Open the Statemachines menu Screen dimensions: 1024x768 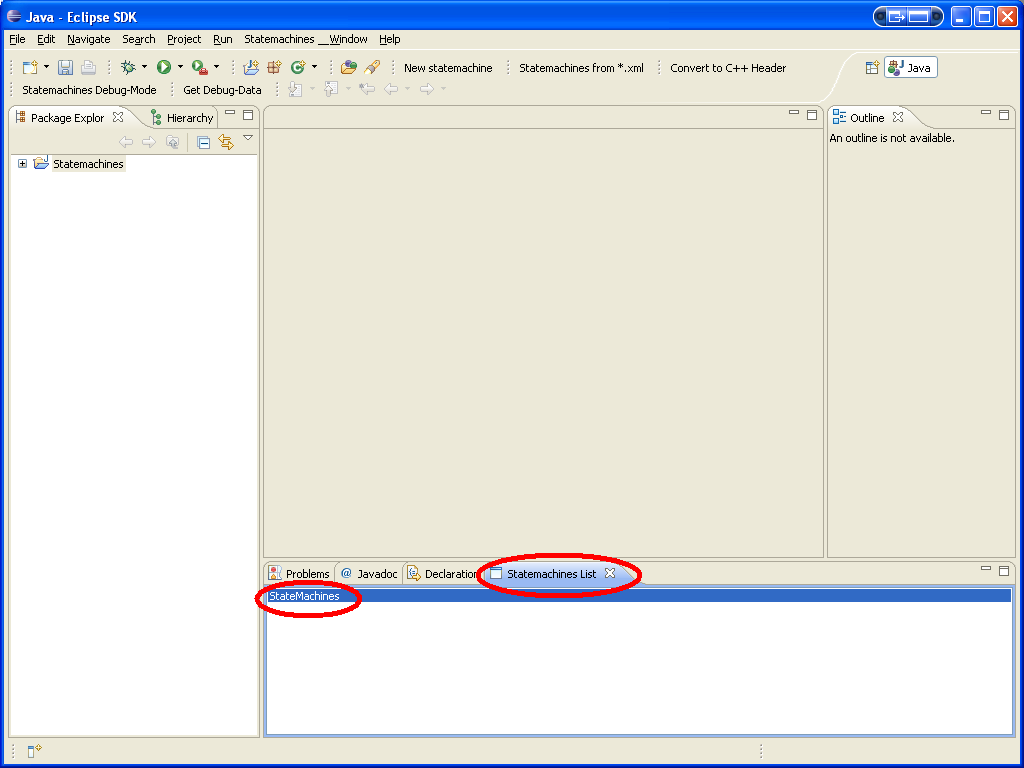[280, 39]
